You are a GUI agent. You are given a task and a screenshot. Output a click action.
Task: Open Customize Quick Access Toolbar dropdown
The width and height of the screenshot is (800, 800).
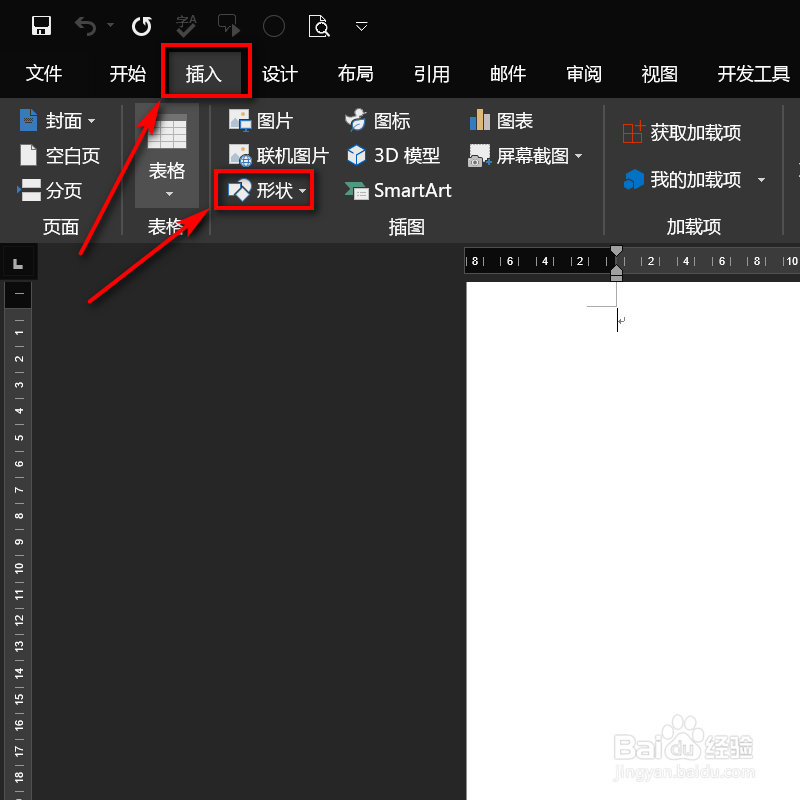[361, 26]
